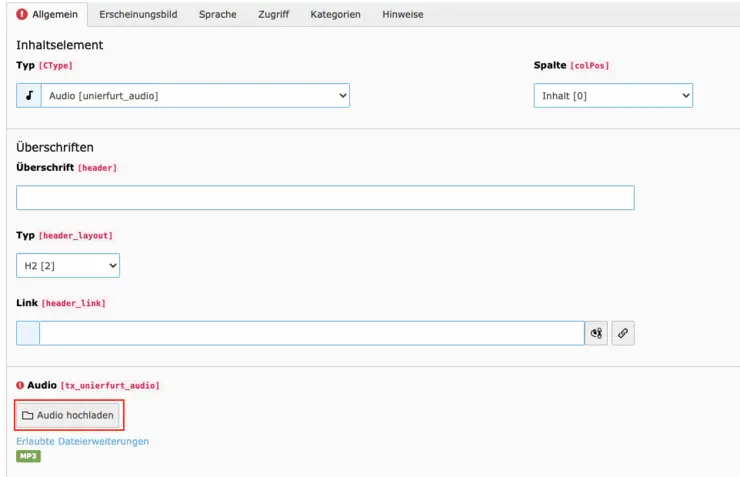This screenshot has width=740, height=477.
Task: Focus the Überschrift header text field
Action: coord(325,198)
